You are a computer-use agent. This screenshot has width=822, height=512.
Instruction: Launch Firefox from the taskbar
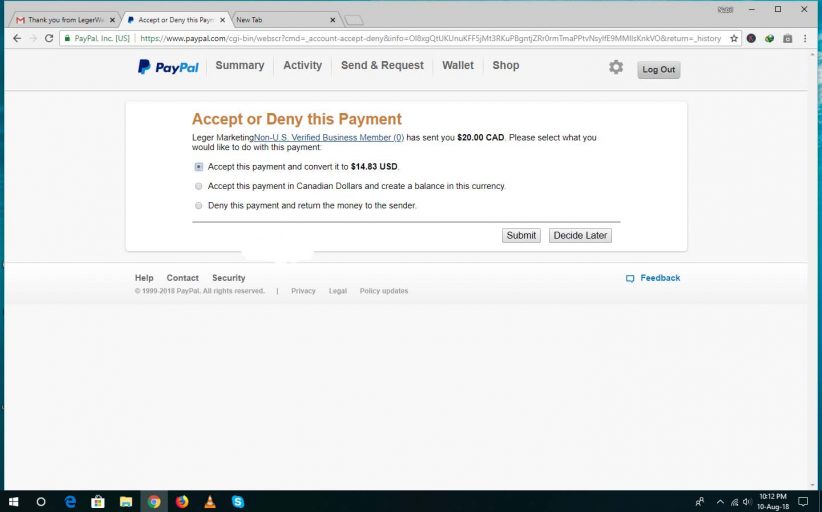coord(182,501)
